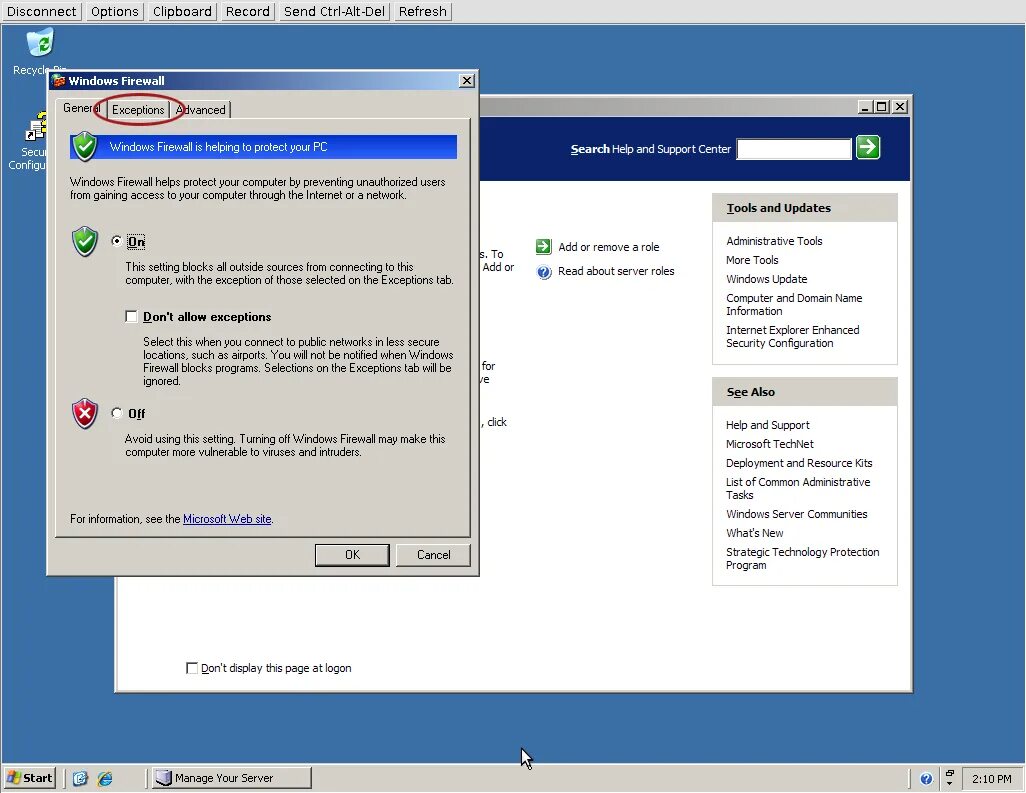
Task: Open Administrative Tools link
Action: tap(774, 241)
